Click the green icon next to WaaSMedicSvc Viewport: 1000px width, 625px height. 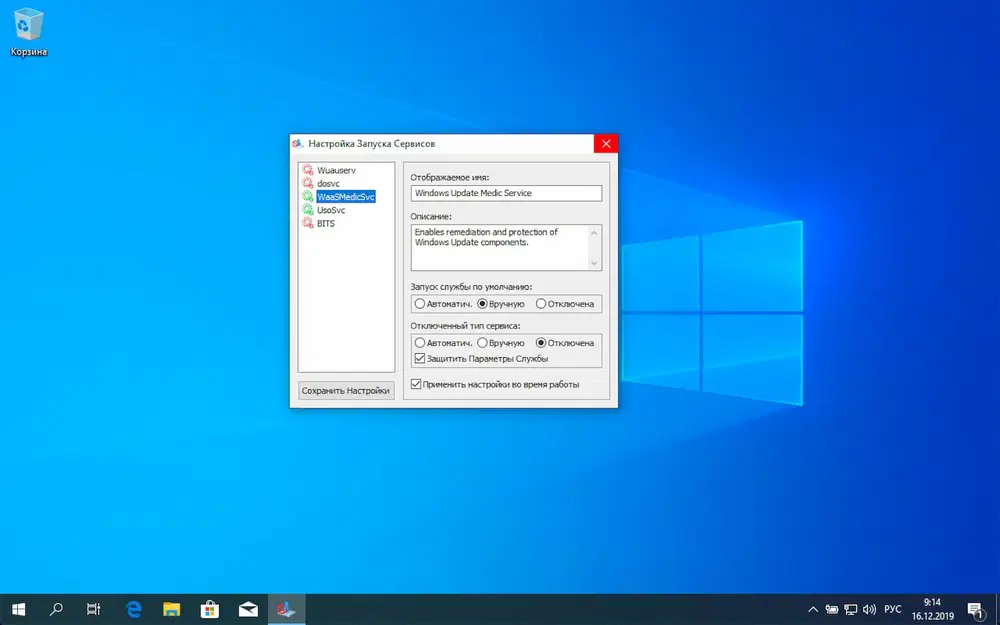[x=308, y=197]
